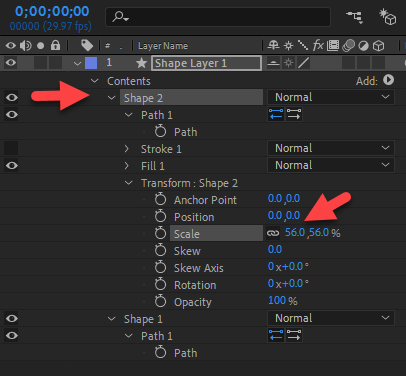
Task: Click the Effect fx header icon
Action: click(x=318, y=45)
